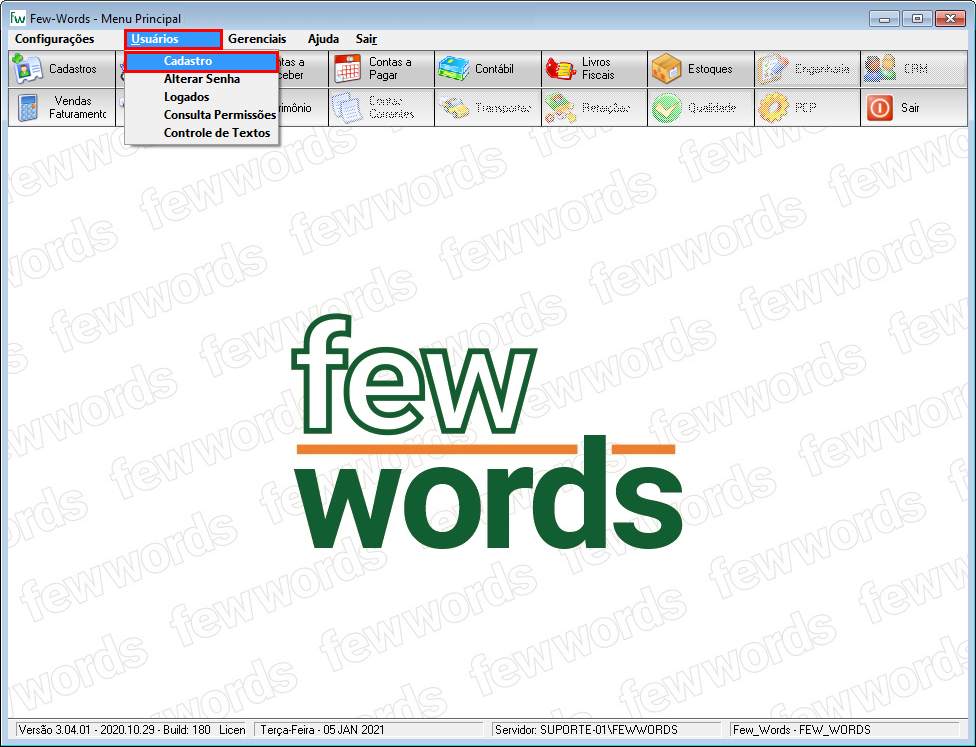This screenshot has width=976, height=747.
Task: Open the Gerenciais menu
Action: (257, 39)
